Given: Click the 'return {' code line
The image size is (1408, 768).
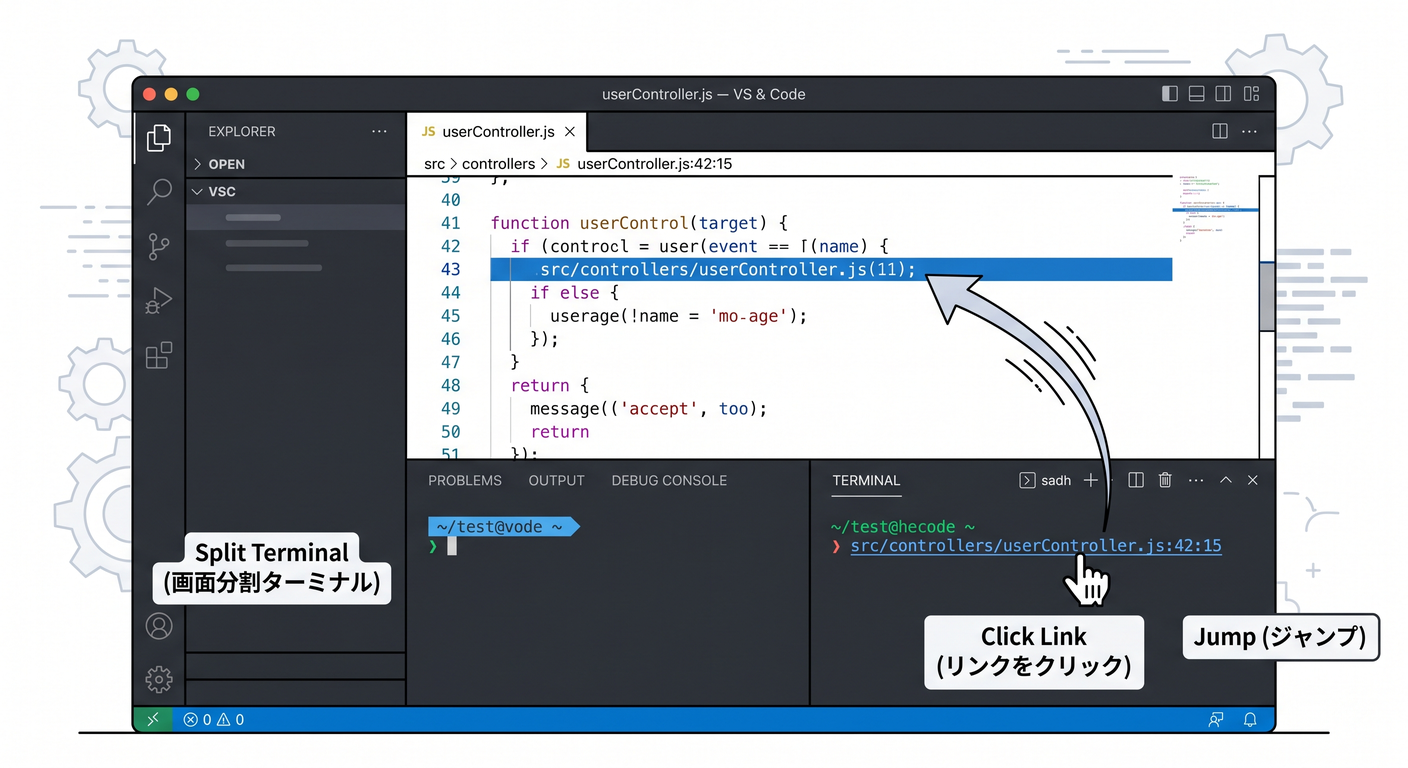Looking at the screenshot, I should [550, 385].
